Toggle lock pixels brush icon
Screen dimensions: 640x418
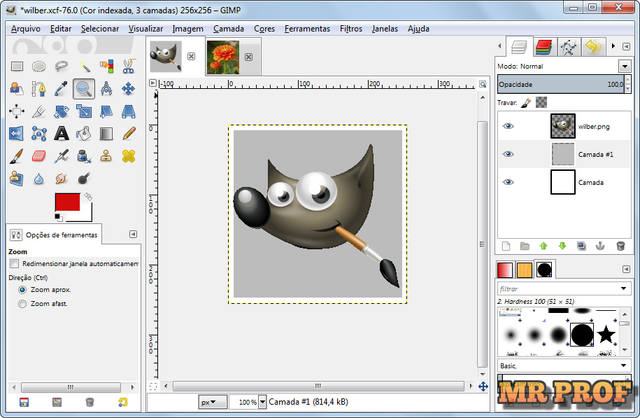(x=526, y=102)
